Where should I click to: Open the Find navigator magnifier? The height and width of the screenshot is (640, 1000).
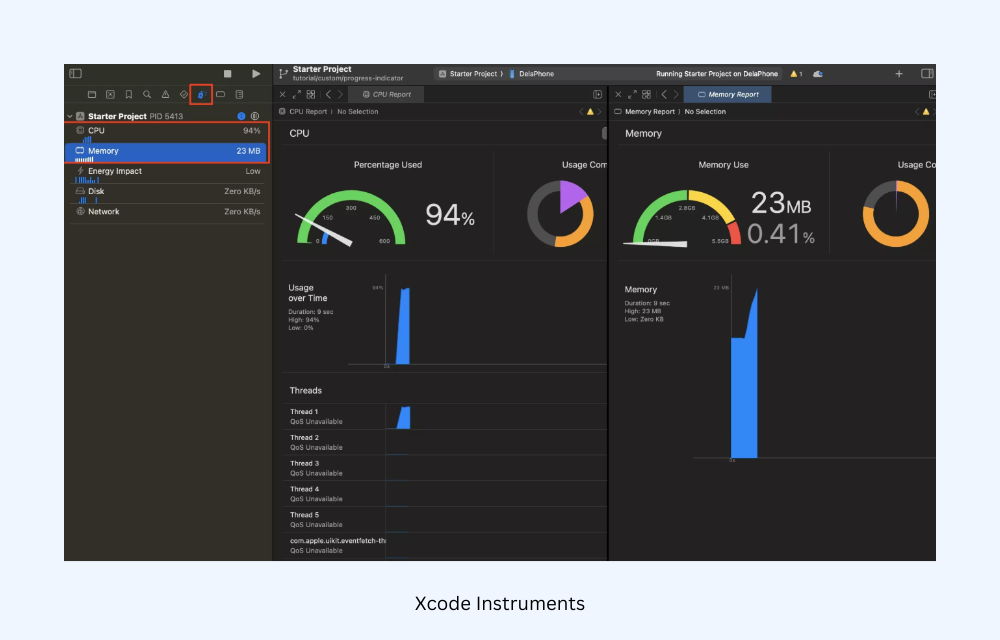pos(147,94)
